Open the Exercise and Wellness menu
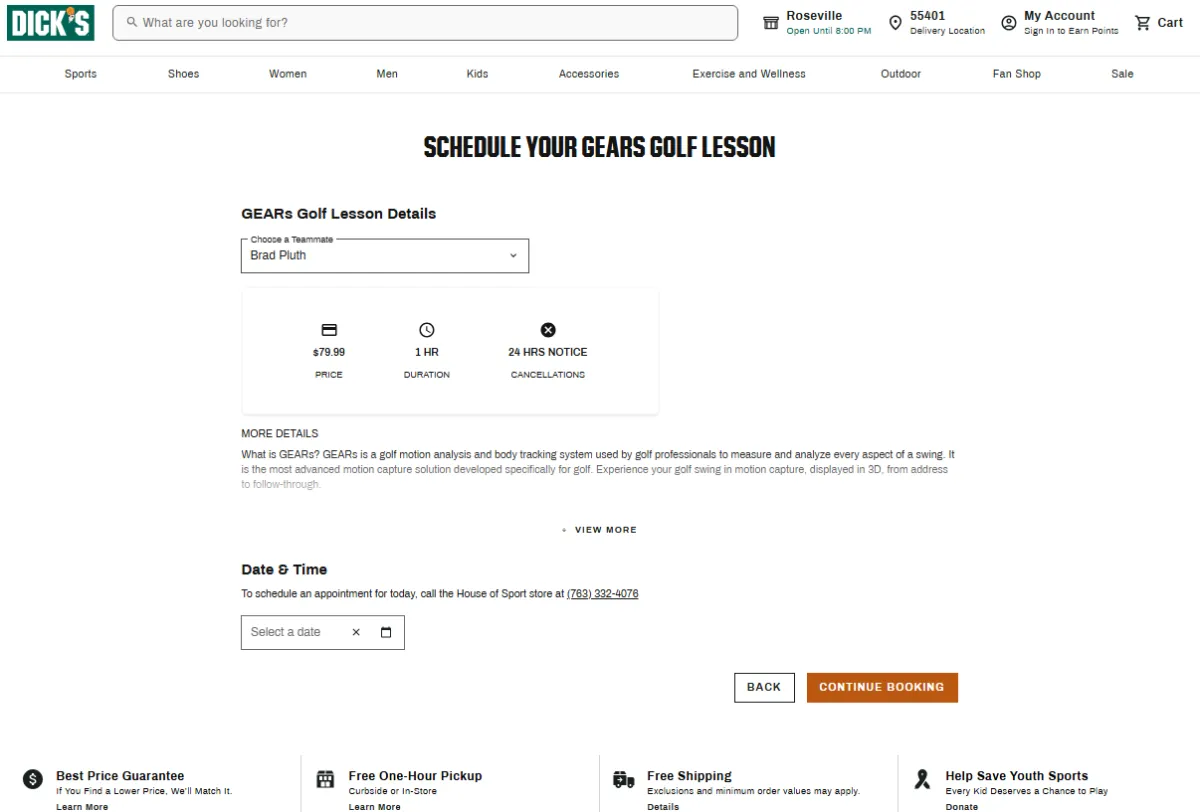 [x=749, y=74]
